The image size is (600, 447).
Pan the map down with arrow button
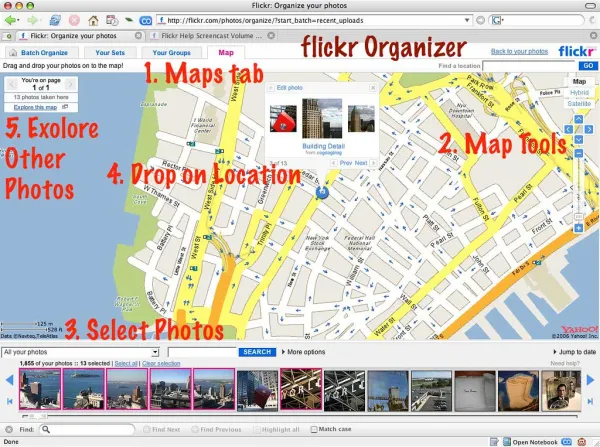[579, 139]
